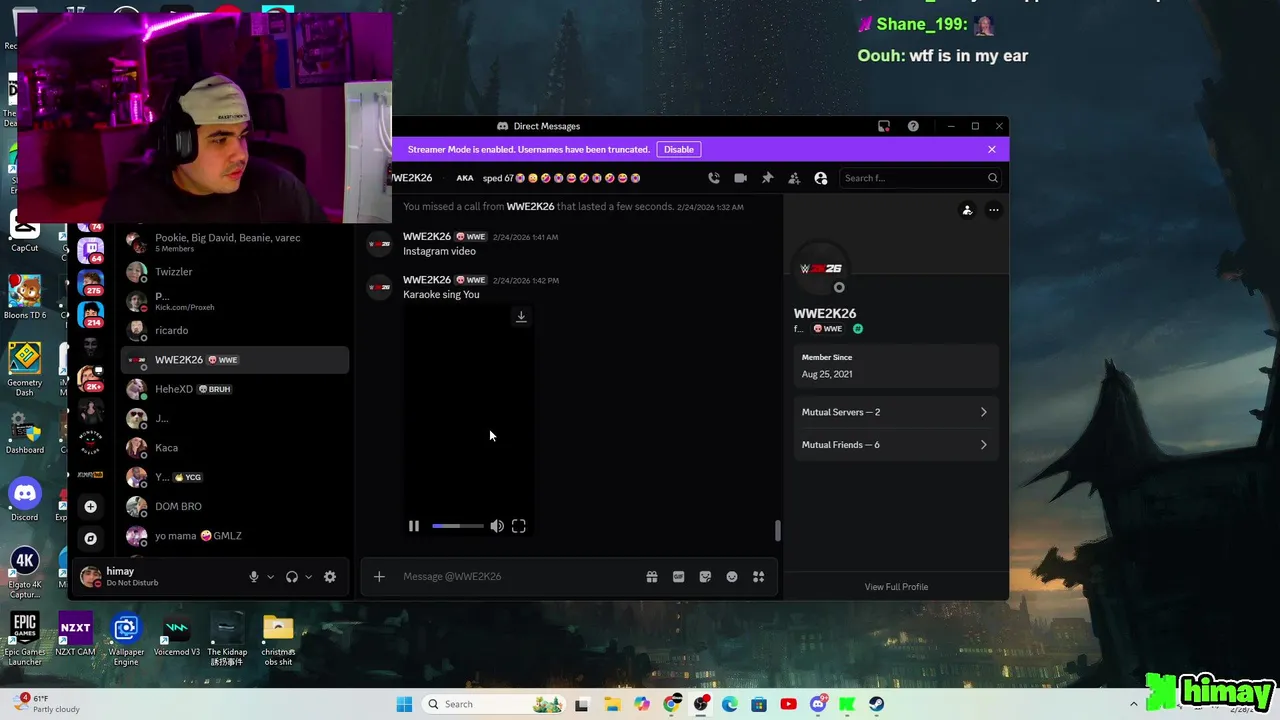The height and width of the screenshot is (720, 1280).
Task: Toggle the user profile panel icon
Action: point(821,178)
